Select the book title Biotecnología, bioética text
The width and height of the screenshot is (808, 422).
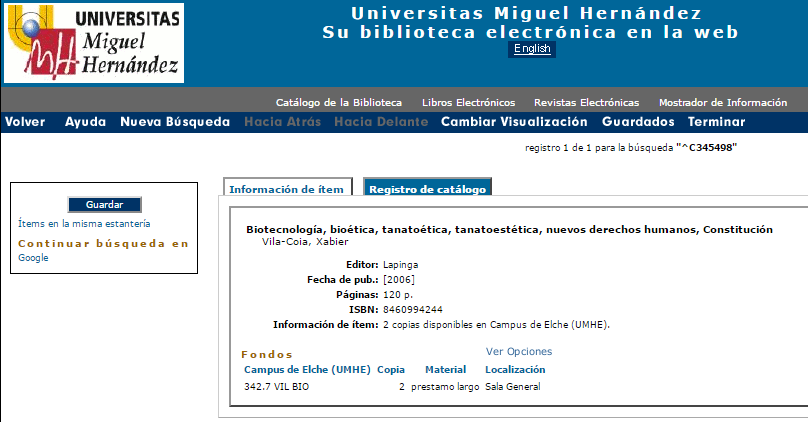[x=510, y=230]
